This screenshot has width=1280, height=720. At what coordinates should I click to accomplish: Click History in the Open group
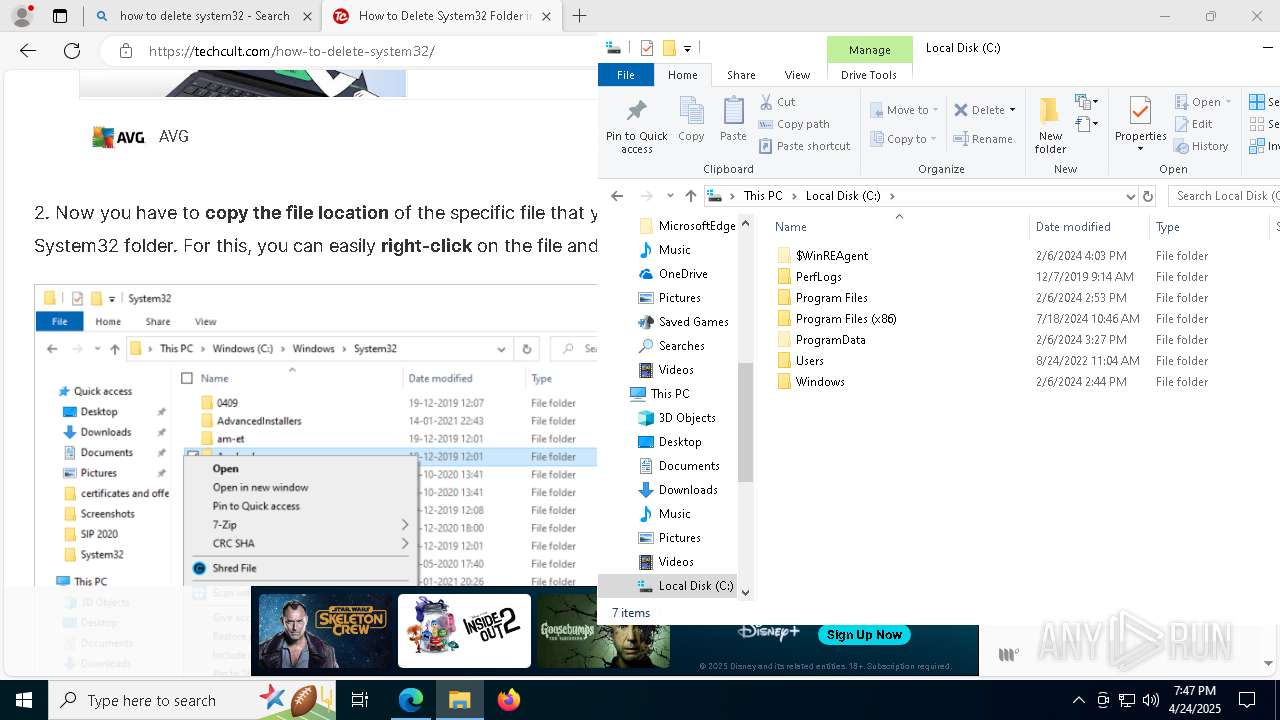(x=1202, y=146)
